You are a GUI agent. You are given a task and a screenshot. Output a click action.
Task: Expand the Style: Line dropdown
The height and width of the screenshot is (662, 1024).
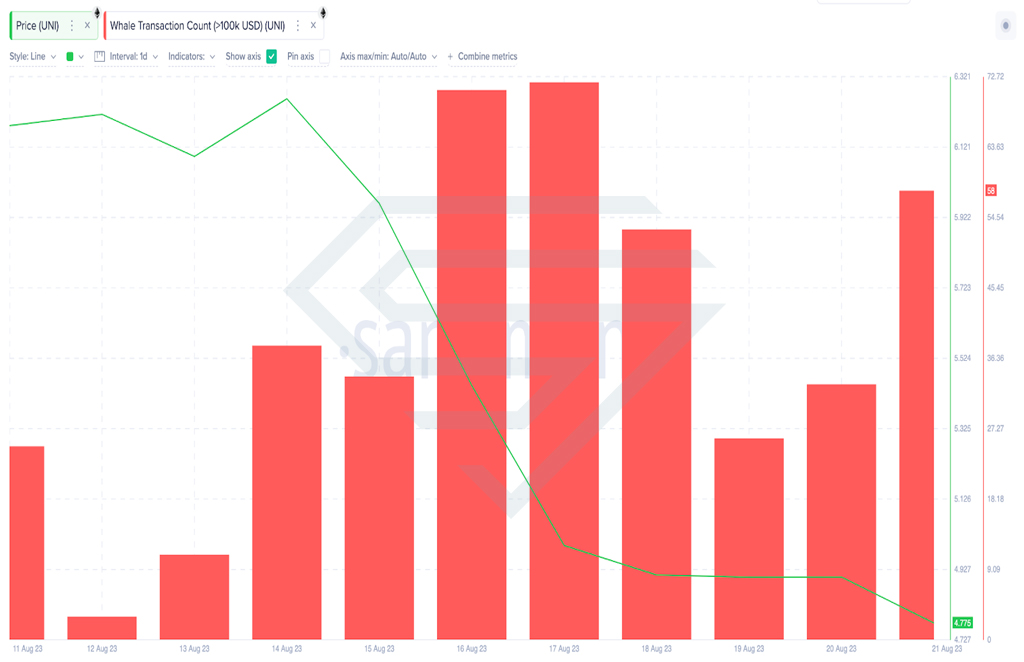coord(33,57)
